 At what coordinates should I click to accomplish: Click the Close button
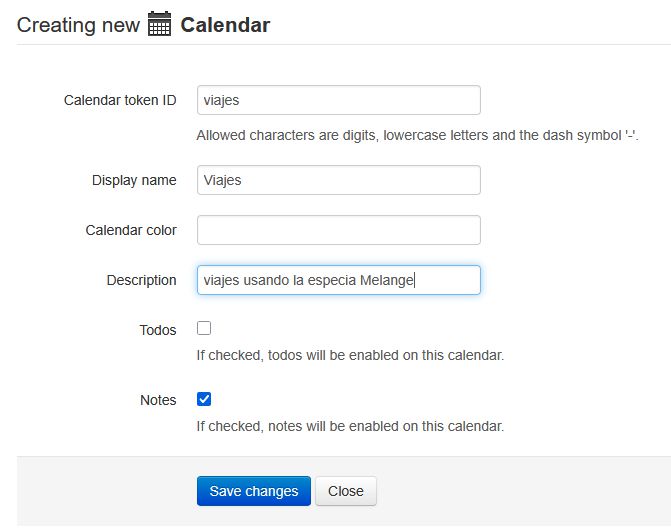pos(346,491)
